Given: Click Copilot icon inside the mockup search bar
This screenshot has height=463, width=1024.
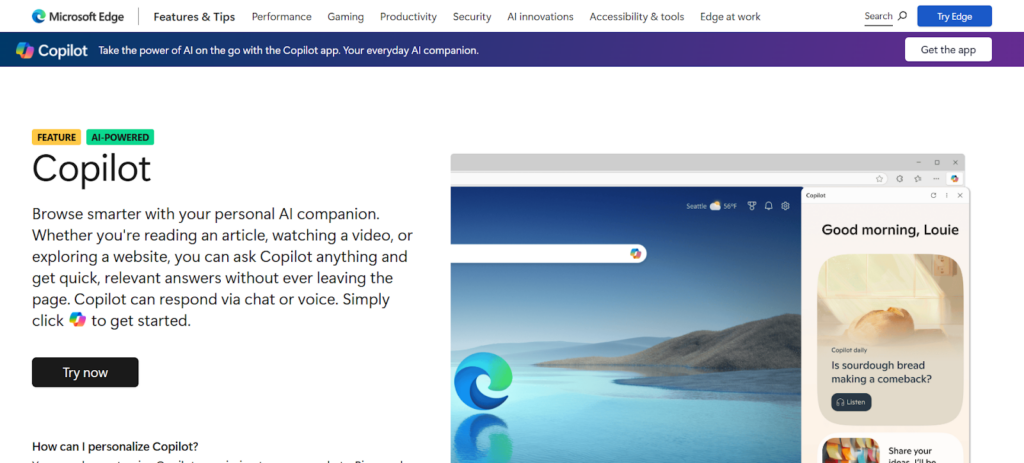Looking at the screenshot, I should click(x=635, y=254).
